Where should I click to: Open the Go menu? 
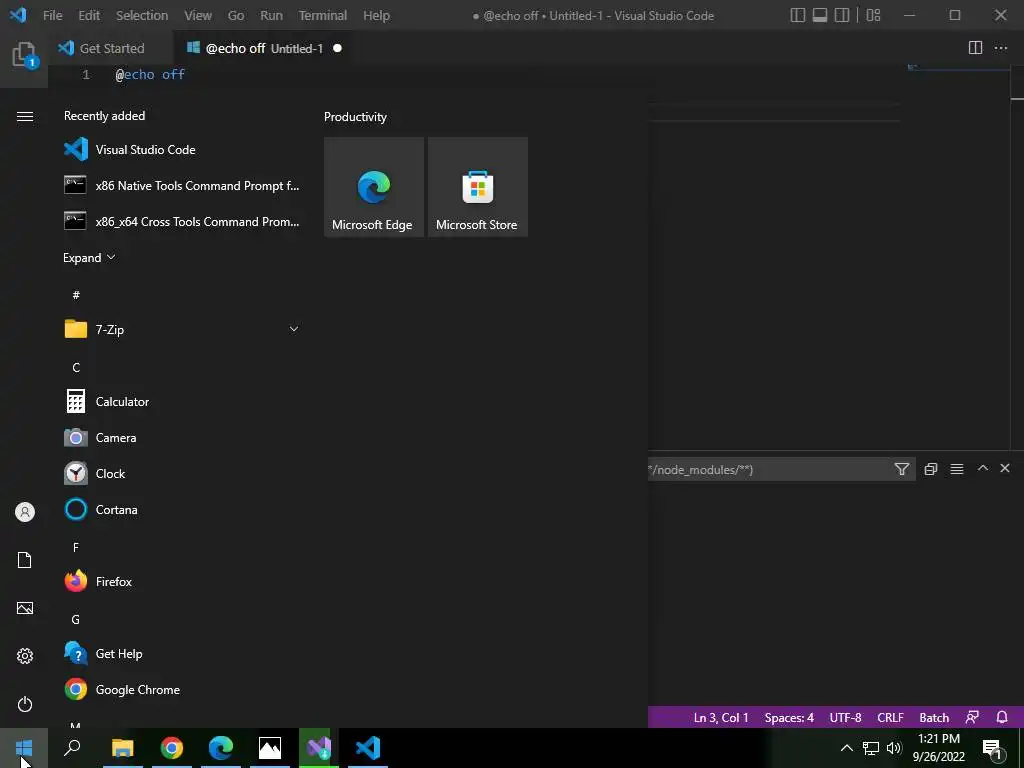pos(236,15)
